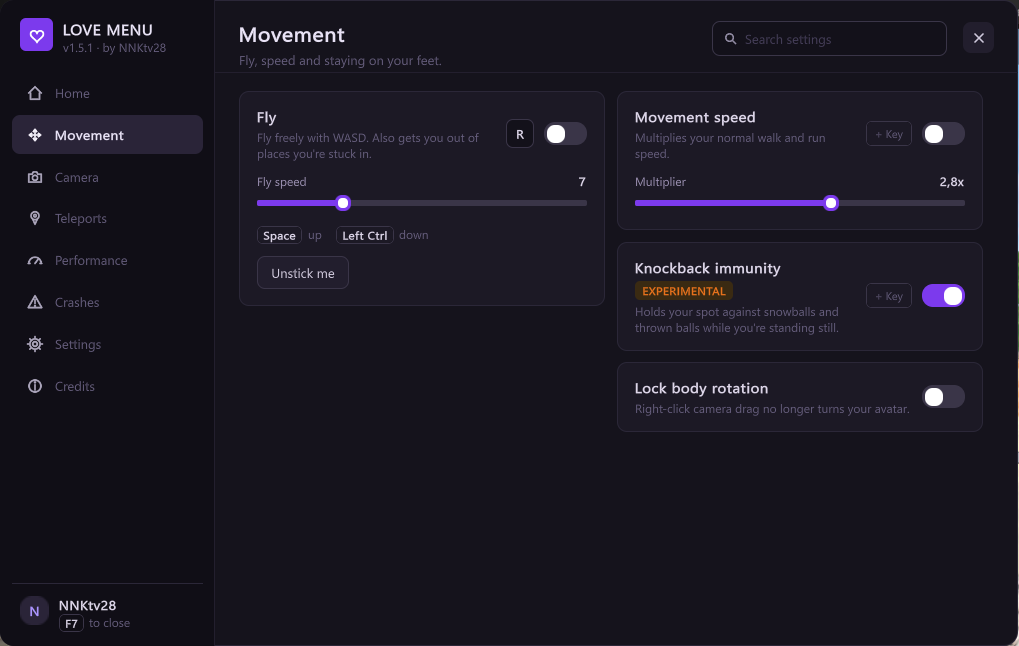The height and width of the screenshot is (646, 1019).
Task: Click the EXPERIMENTAL badge
Action: tap(684, 291)
